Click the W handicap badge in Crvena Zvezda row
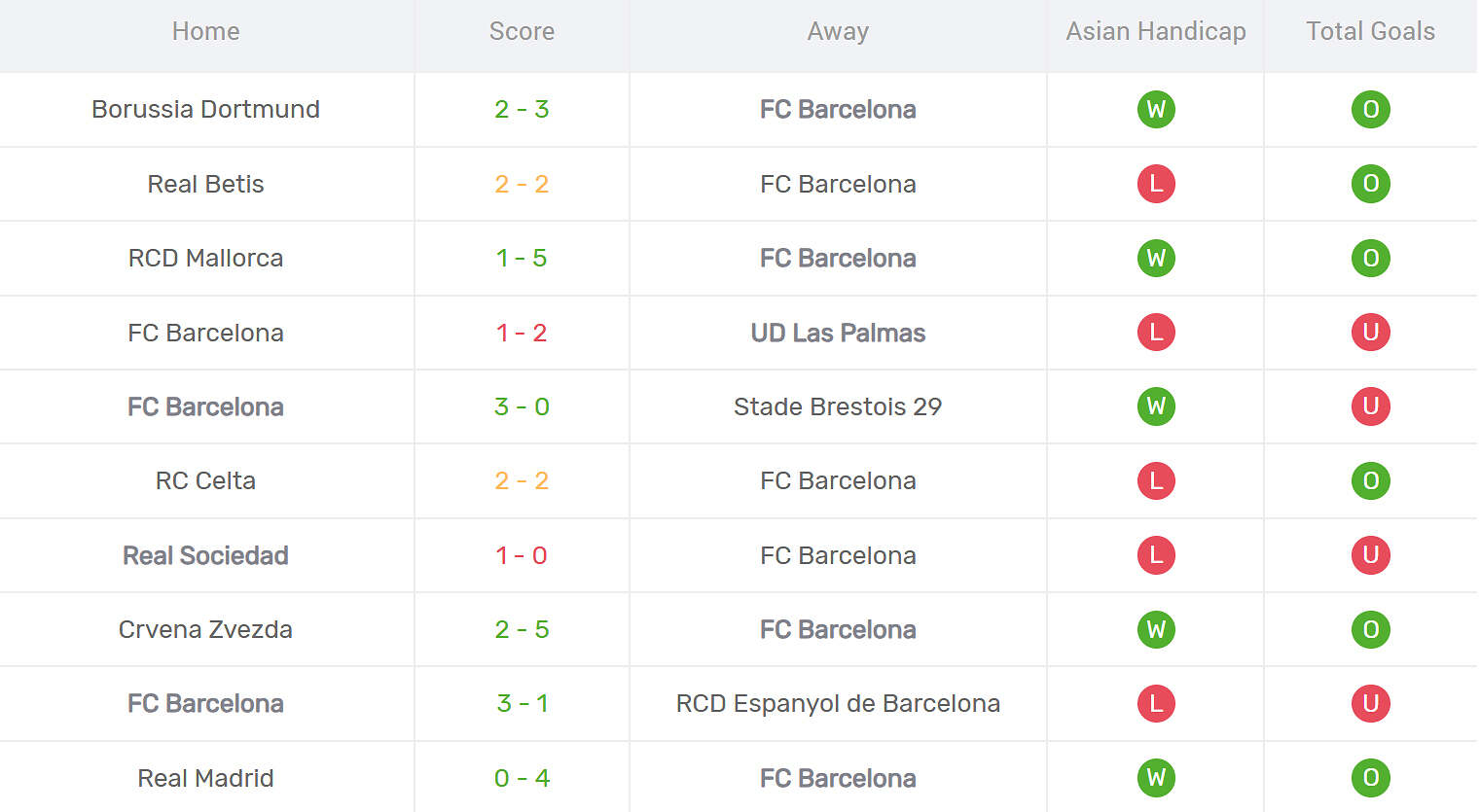The width and height of the screenshot is (1480, 812). coord(1156,629)
